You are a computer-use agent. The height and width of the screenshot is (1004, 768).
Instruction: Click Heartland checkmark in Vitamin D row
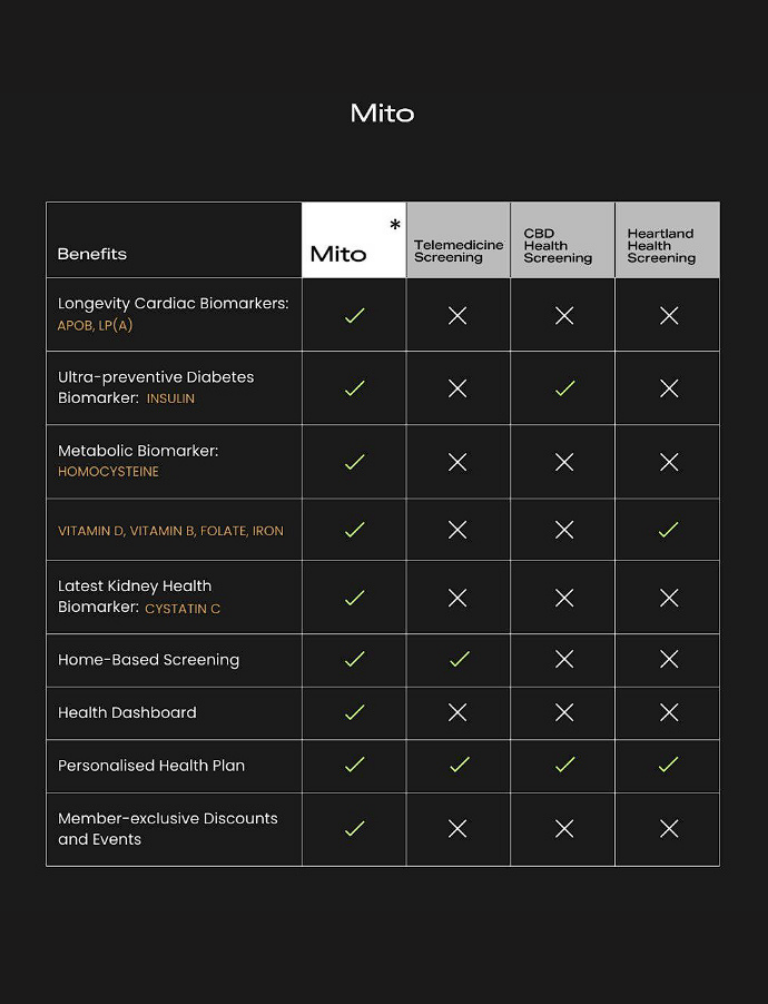[669, 529]
